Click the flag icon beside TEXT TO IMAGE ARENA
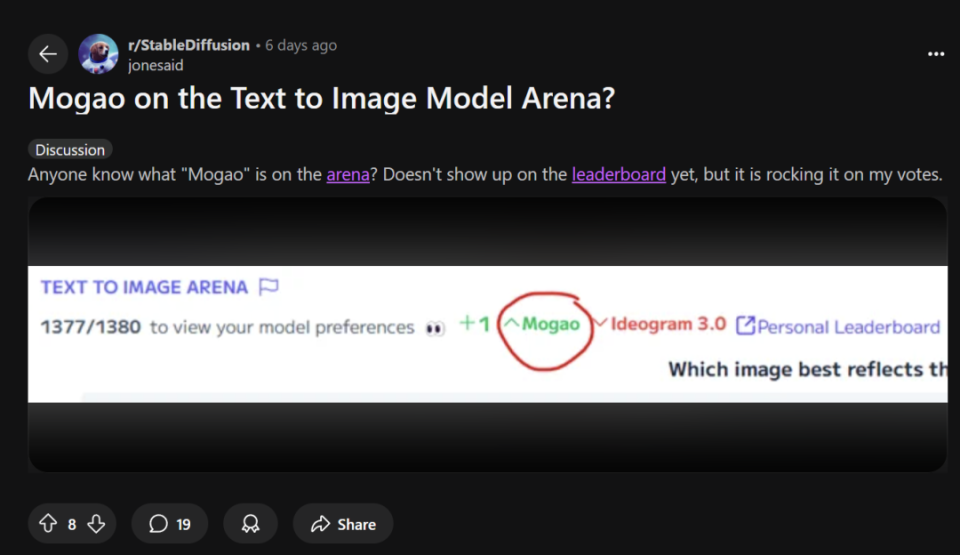The height and width of the screenshot is (555, 960). (x=268, y=286)
